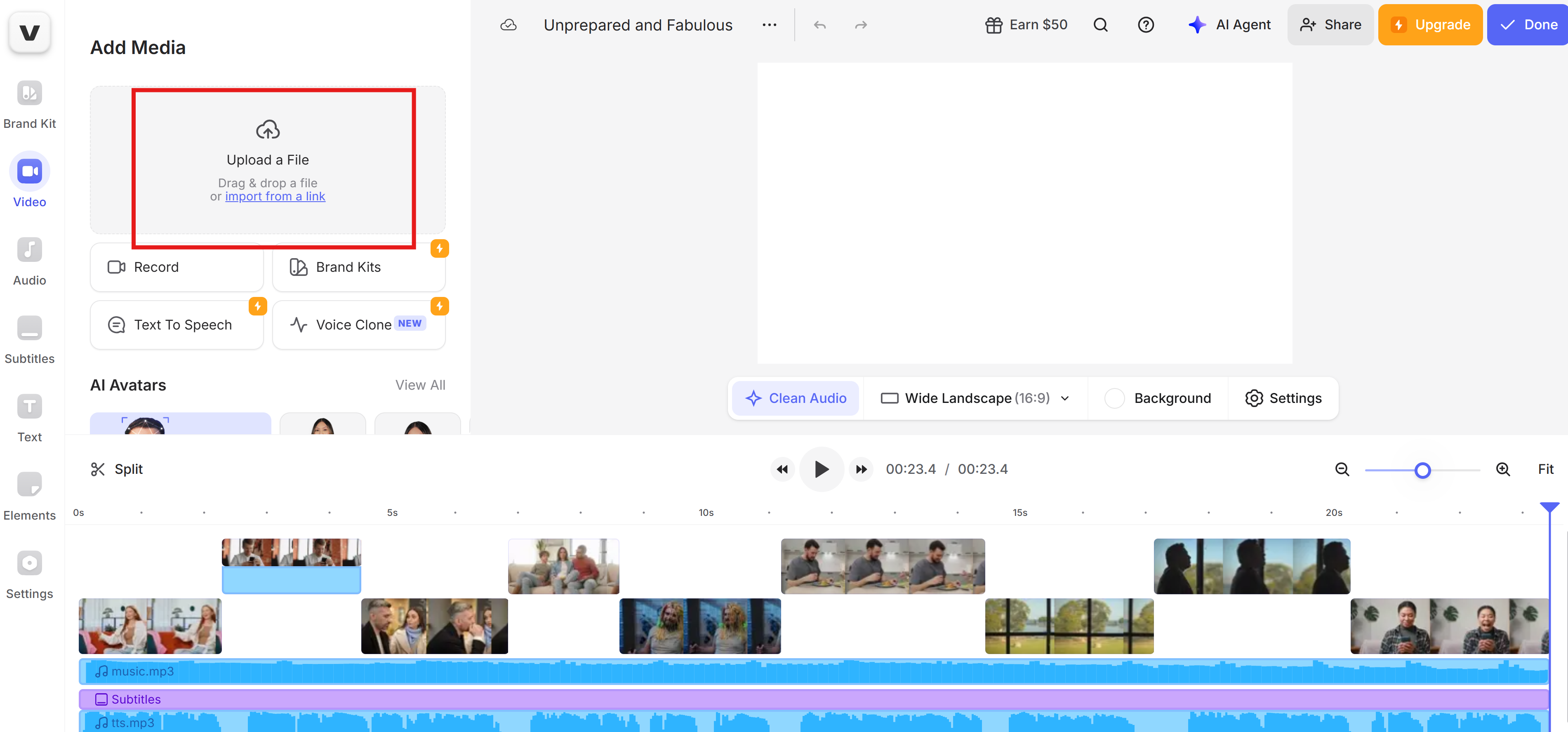1568x732 pixels.
Task: Open help via the question mark icon
Action: pyautogui.click(x=1146, y=24)
